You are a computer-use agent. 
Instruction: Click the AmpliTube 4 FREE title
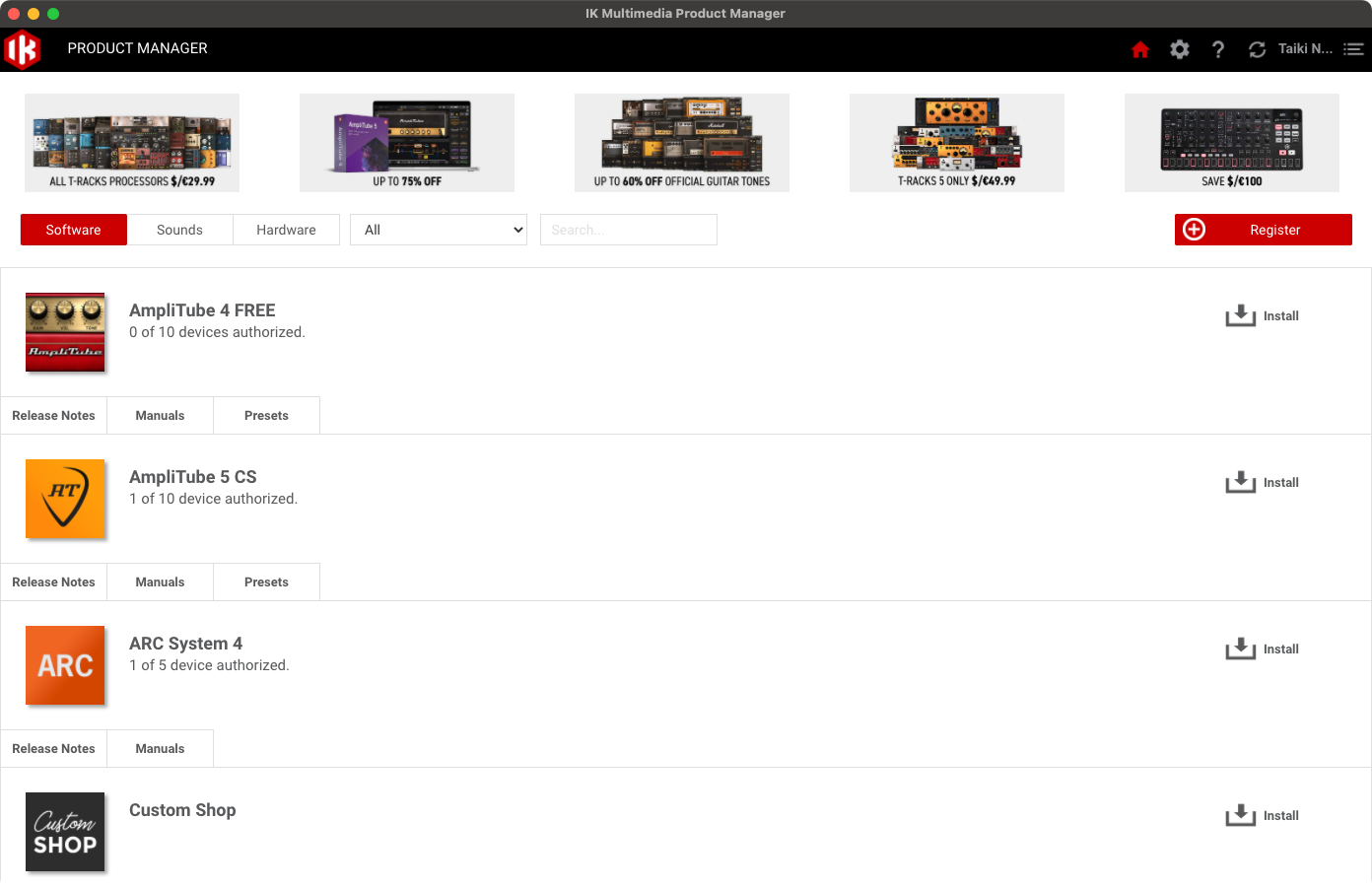pos(202,310)
